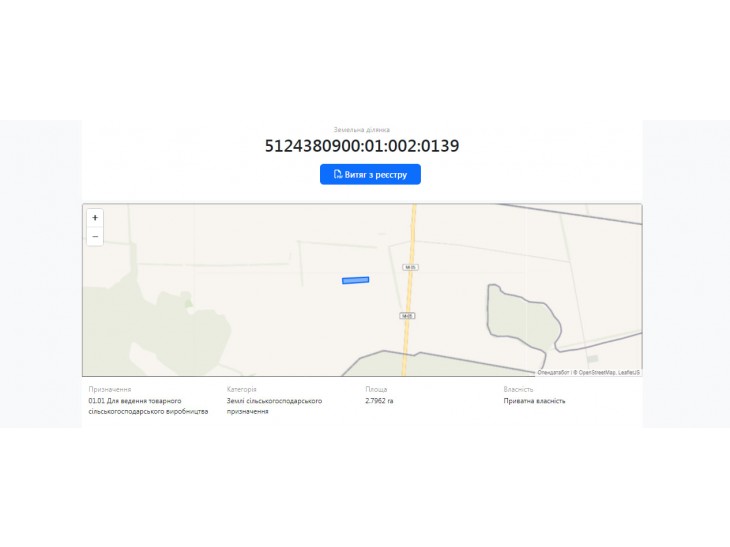
Task: Zoom out the map with minus button
Action: click(95, 236)
